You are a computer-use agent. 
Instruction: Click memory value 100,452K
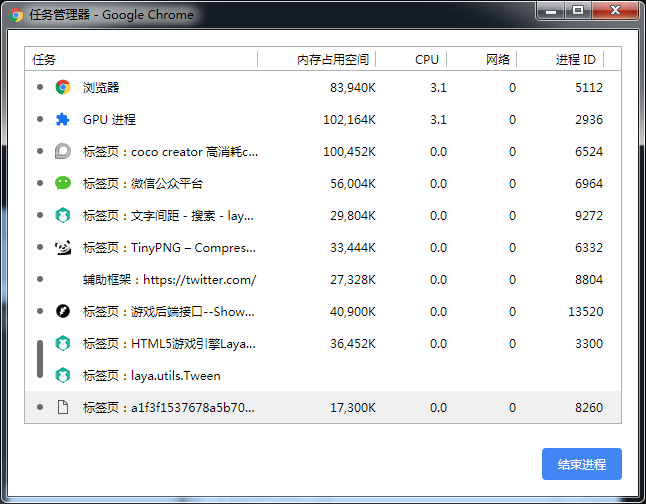click(349, 152)
